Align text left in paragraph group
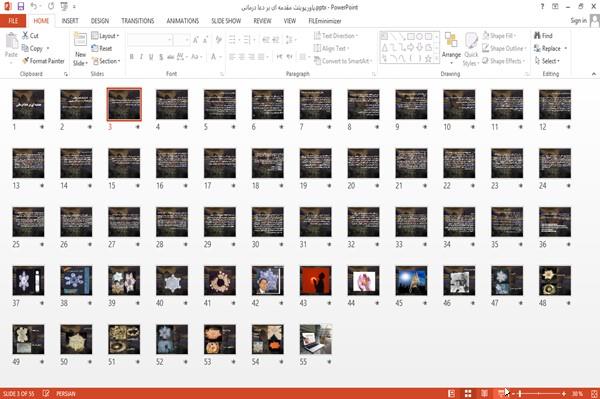Screen dimensions: 600x399 click(232, 57)
